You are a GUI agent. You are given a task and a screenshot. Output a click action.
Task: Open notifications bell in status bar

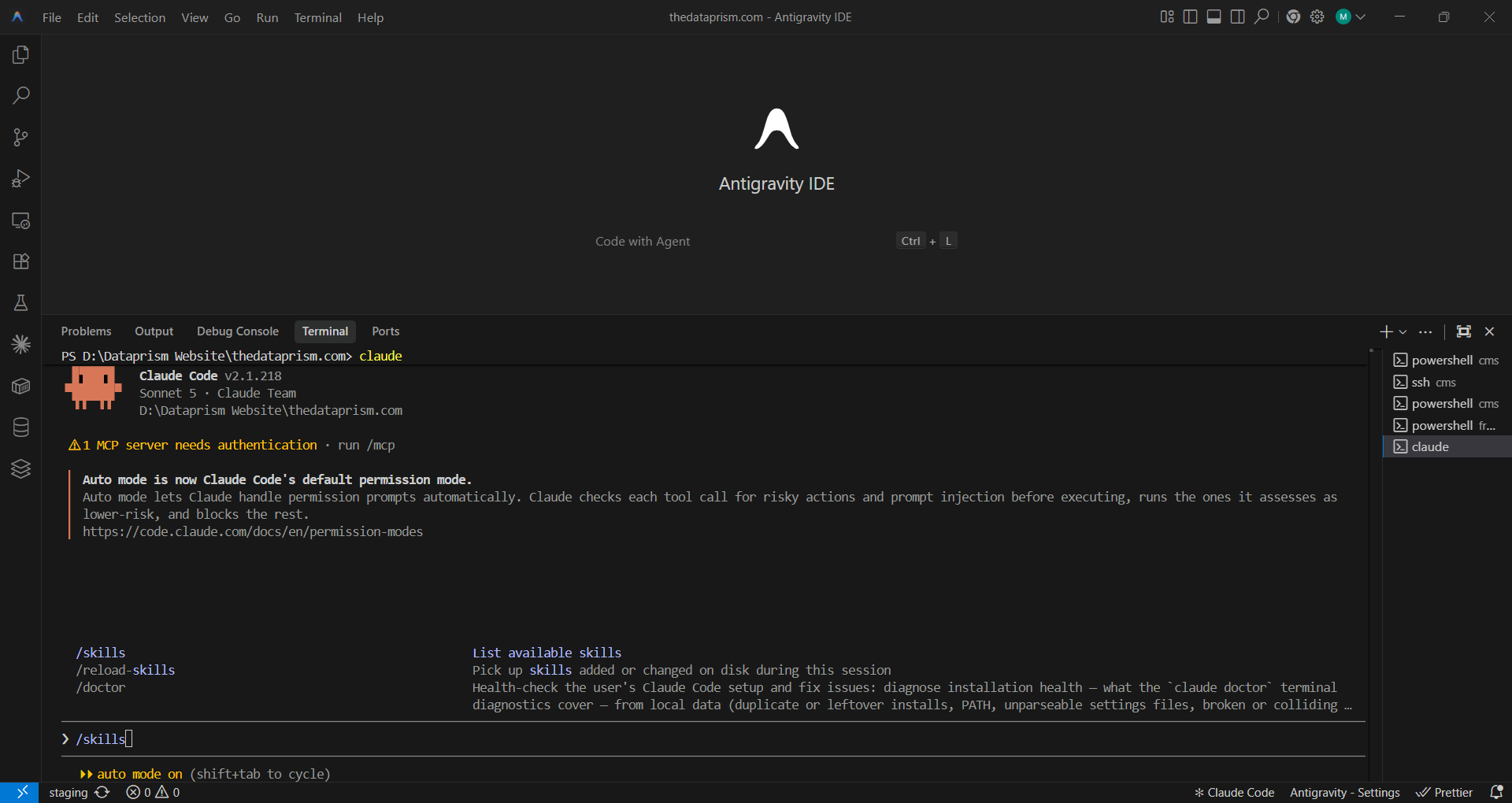coord(1496,792)
